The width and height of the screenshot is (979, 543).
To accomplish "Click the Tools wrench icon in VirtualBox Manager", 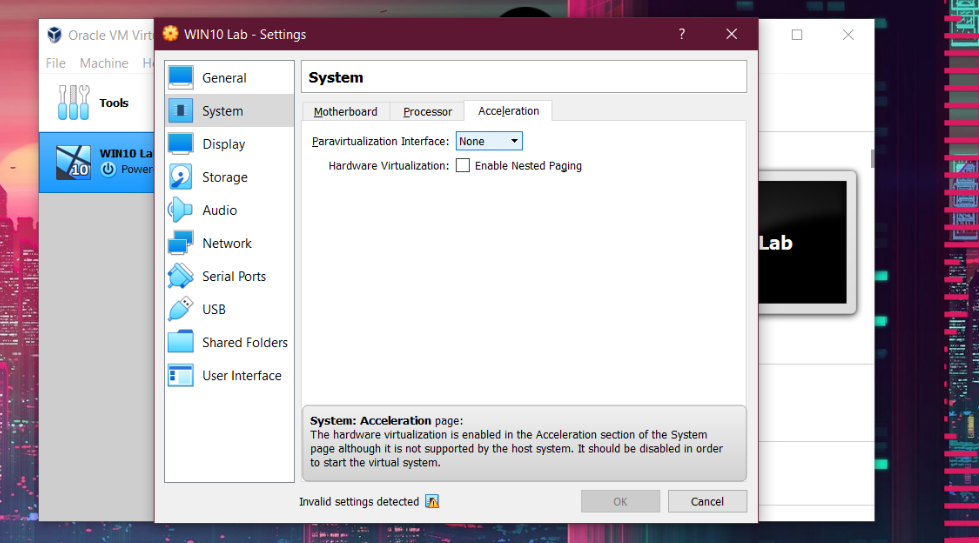I will click(x=74, y=102).
